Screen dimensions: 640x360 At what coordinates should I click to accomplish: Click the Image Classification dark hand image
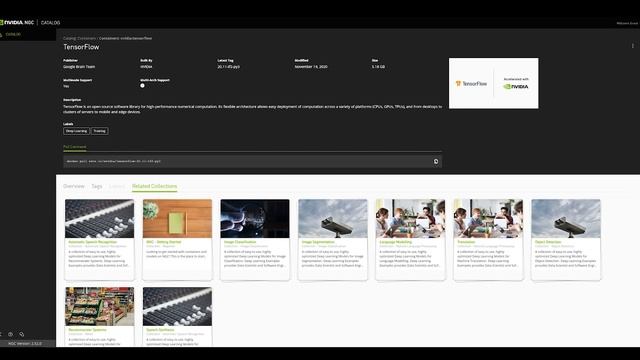255,218
